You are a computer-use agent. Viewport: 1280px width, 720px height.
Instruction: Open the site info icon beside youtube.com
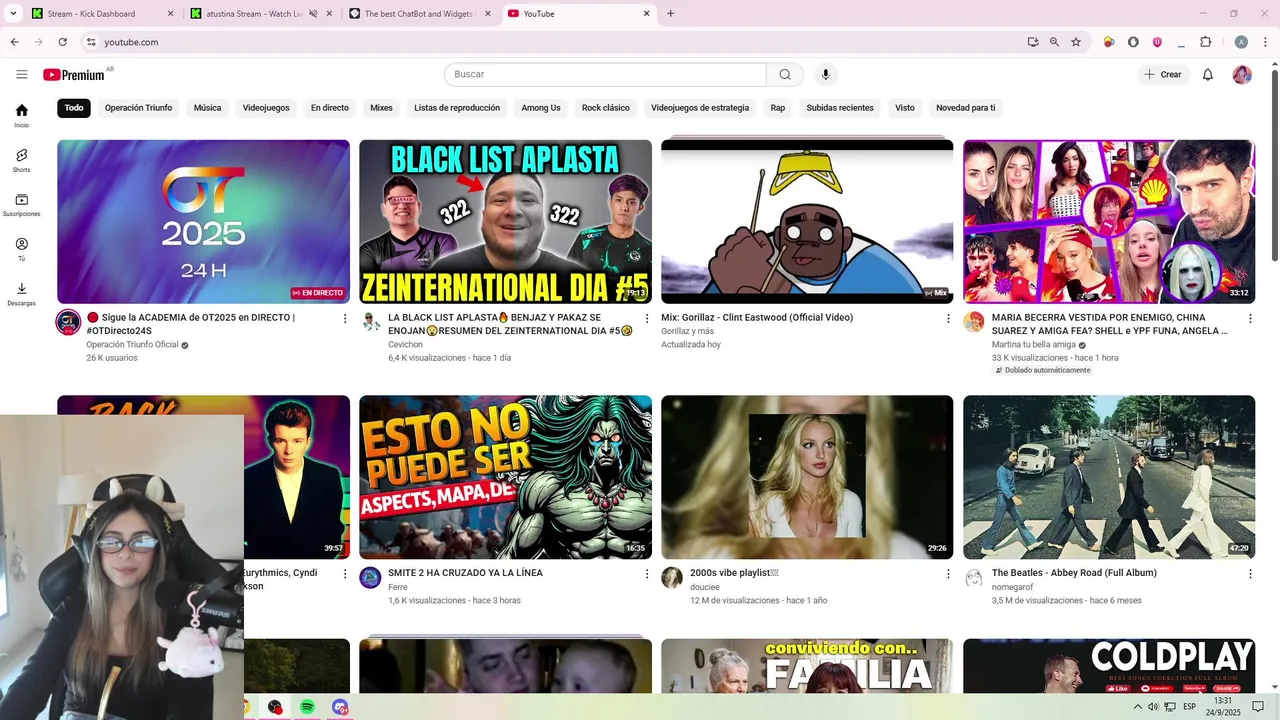tap(91, 42)
